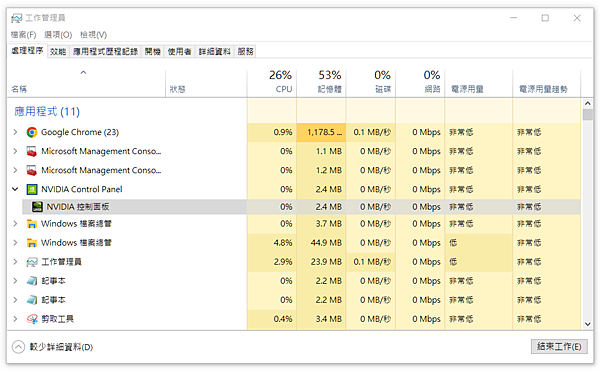Click the 工作管理員 process icon
600x373 pixels.
pyautogui.click(x=32, y=262)
